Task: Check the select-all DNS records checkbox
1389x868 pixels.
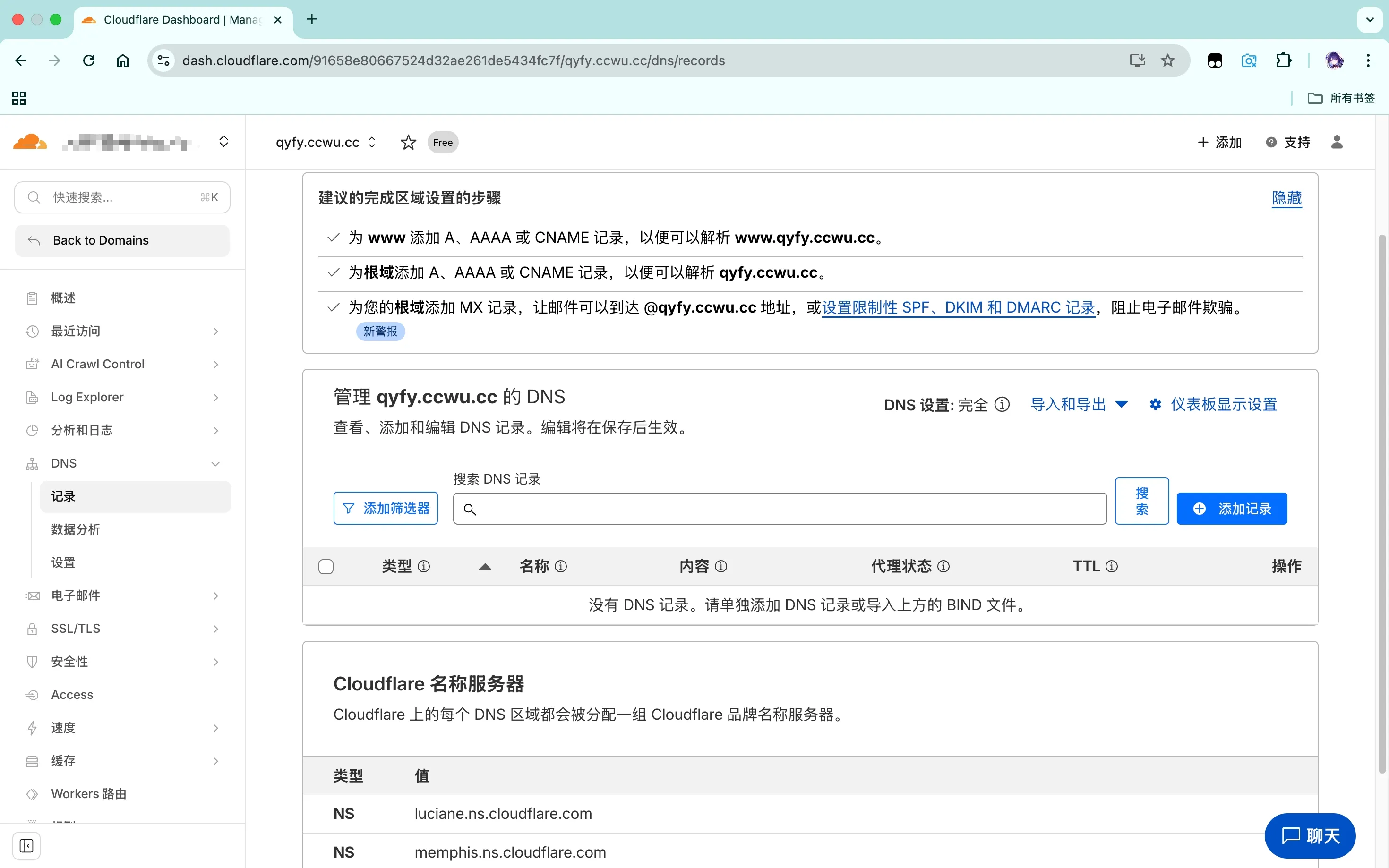Action: point(326,567)
